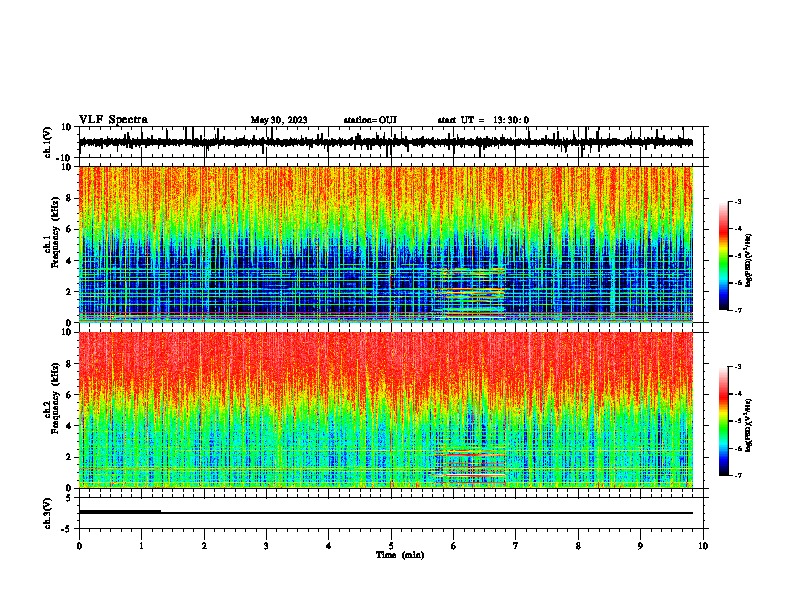Click the time axis tick label "2"
792x612 pixels.
tap(204, 546)
